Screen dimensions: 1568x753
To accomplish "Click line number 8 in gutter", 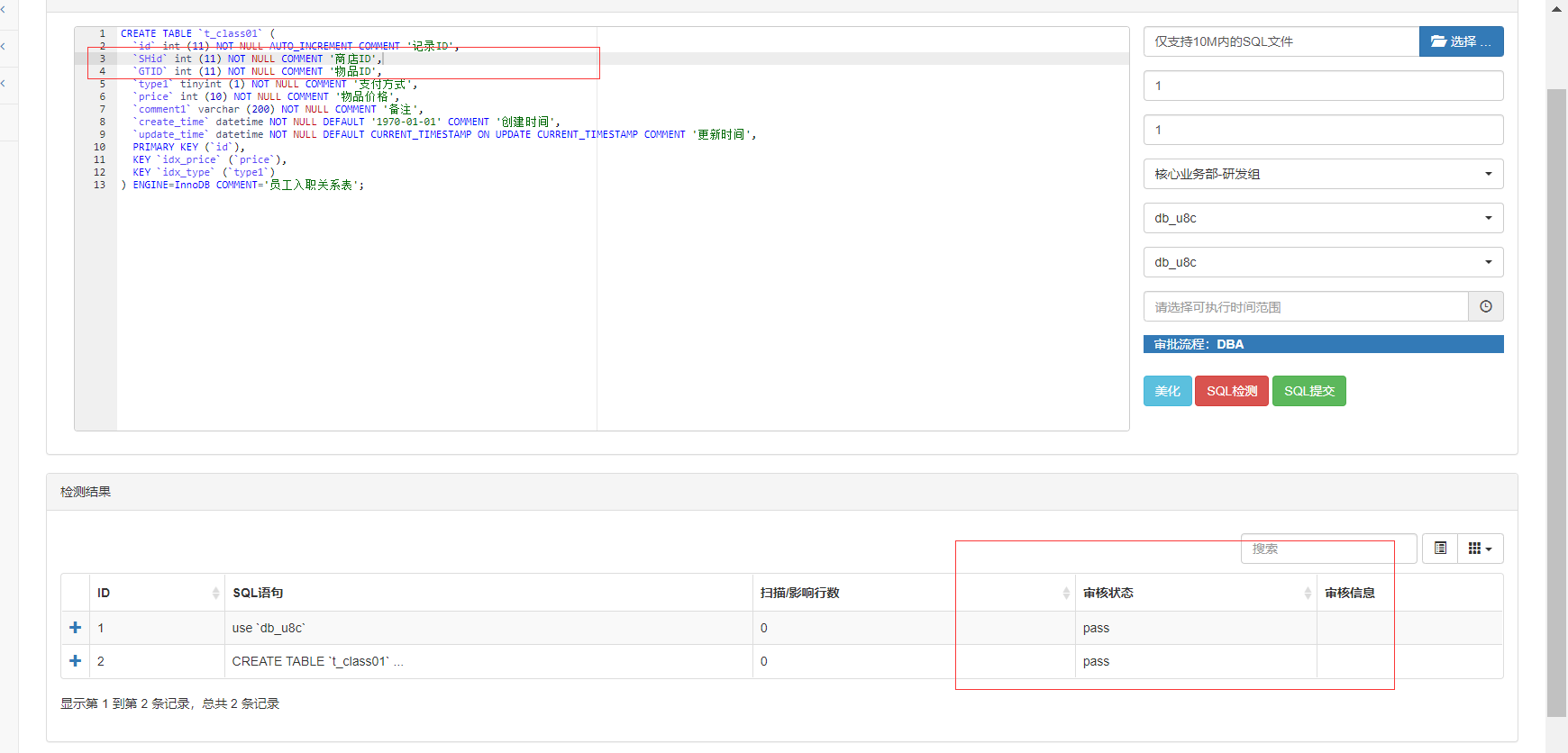I will 102,122.
